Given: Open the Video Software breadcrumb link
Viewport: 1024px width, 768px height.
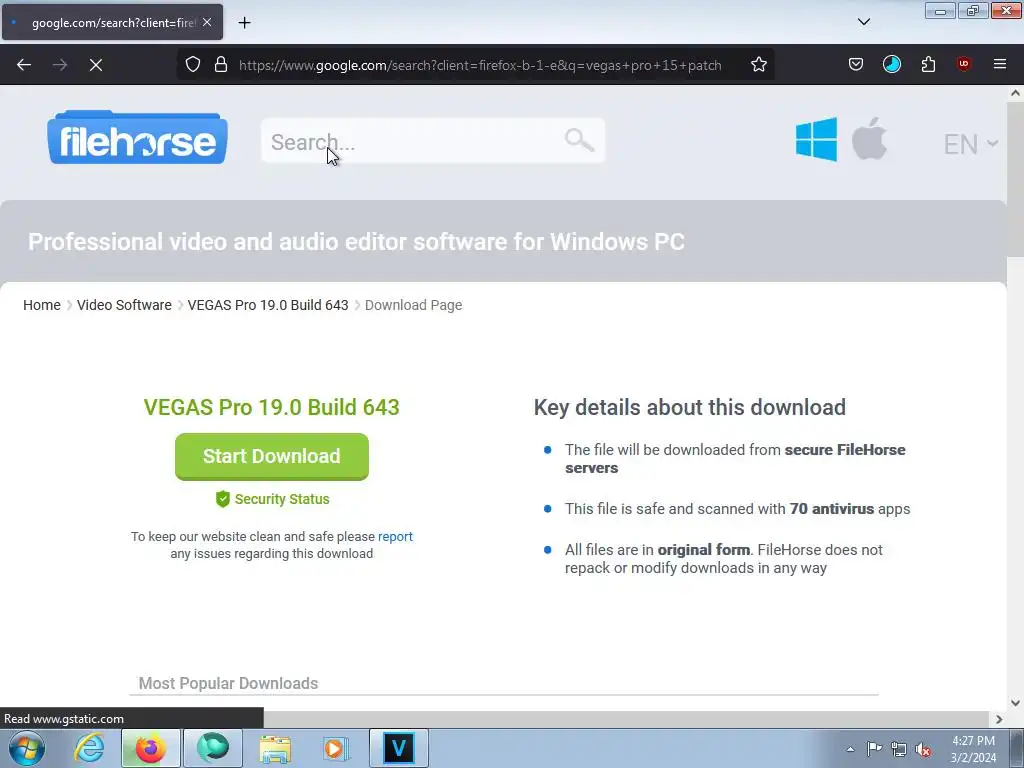Looking at the screenshot, I should point(124,305).
